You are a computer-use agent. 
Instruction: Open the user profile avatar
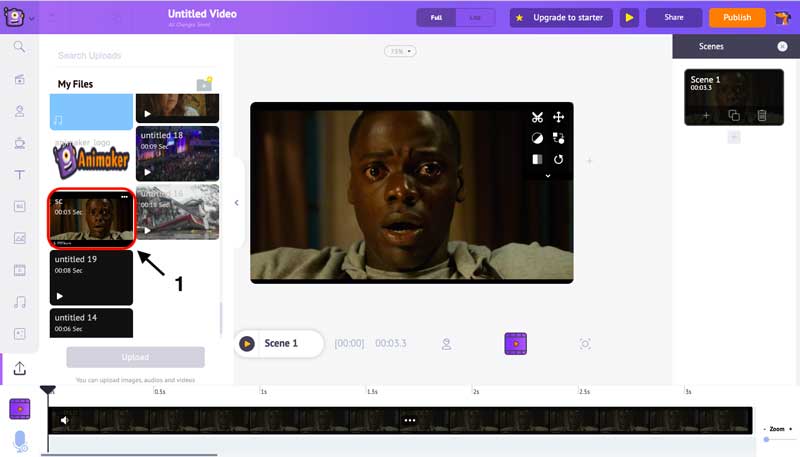782,18
